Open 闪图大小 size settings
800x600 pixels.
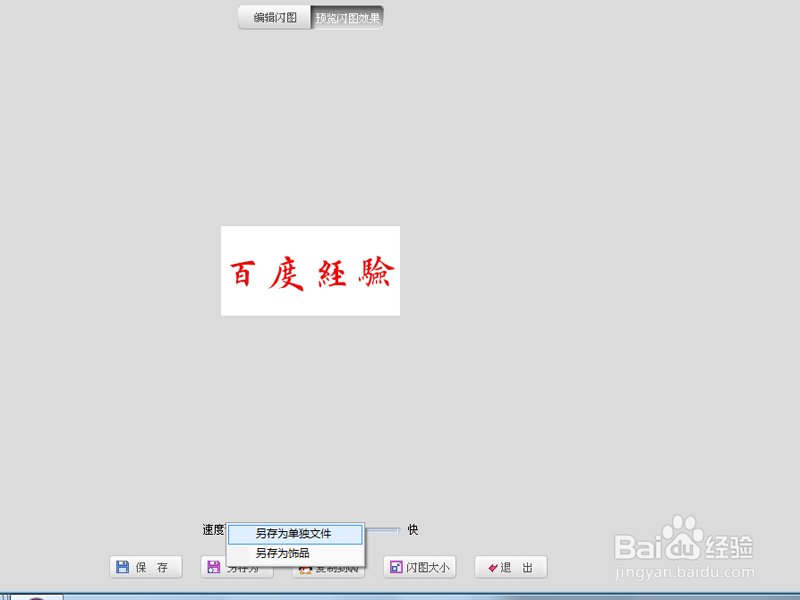(x=419, y=567)
